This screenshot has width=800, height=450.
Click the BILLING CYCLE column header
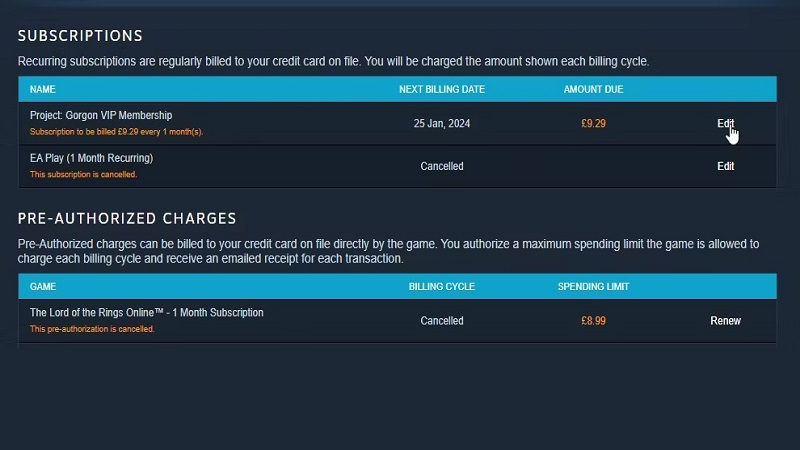tap(442, 287)
